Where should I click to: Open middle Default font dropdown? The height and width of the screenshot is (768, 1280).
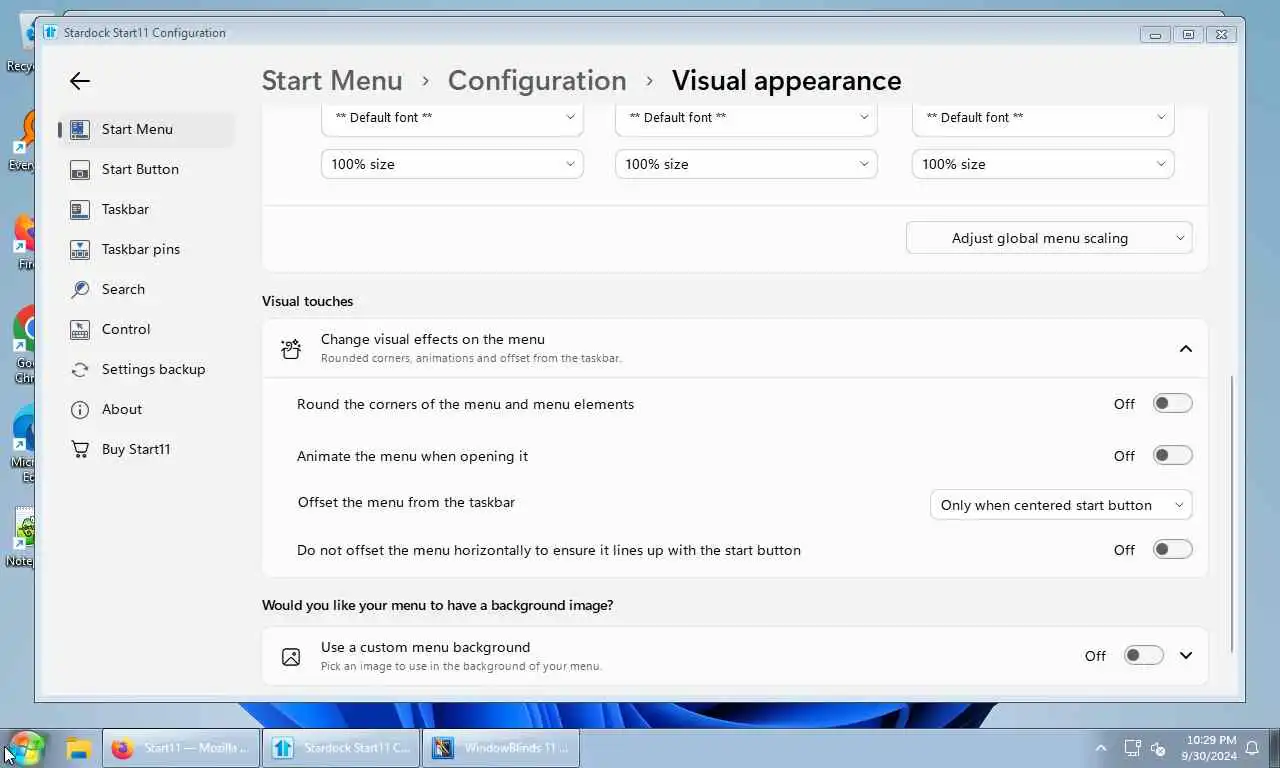tap(746, 118)
